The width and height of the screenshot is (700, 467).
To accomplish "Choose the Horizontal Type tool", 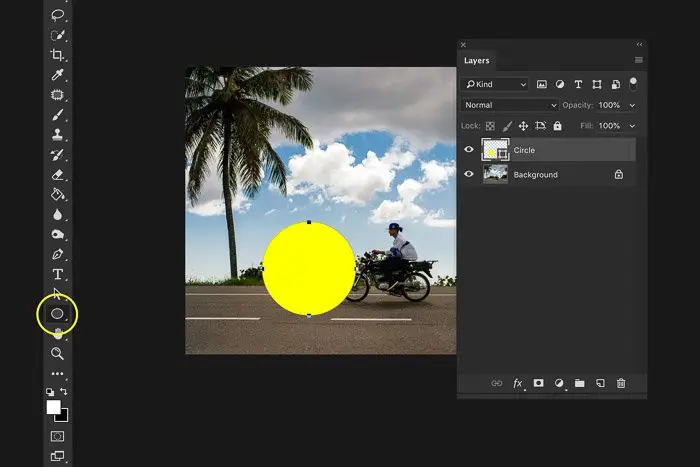I will pyautogui.click(x=57, y=274).
